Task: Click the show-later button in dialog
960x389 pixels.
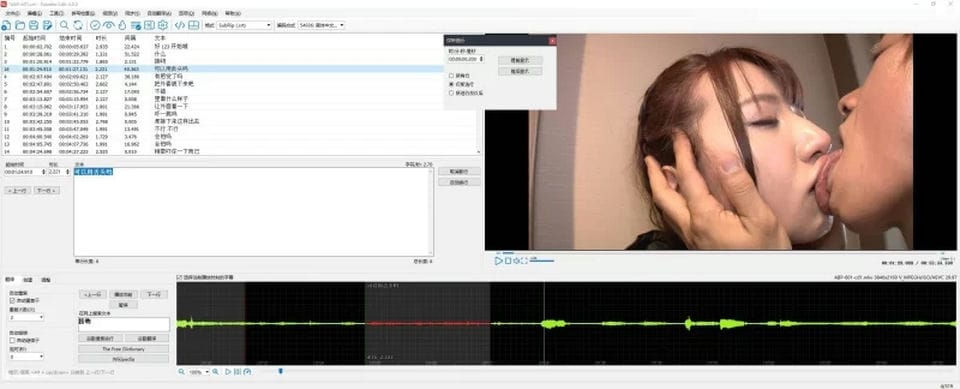Action: click(x=520, y=71)
